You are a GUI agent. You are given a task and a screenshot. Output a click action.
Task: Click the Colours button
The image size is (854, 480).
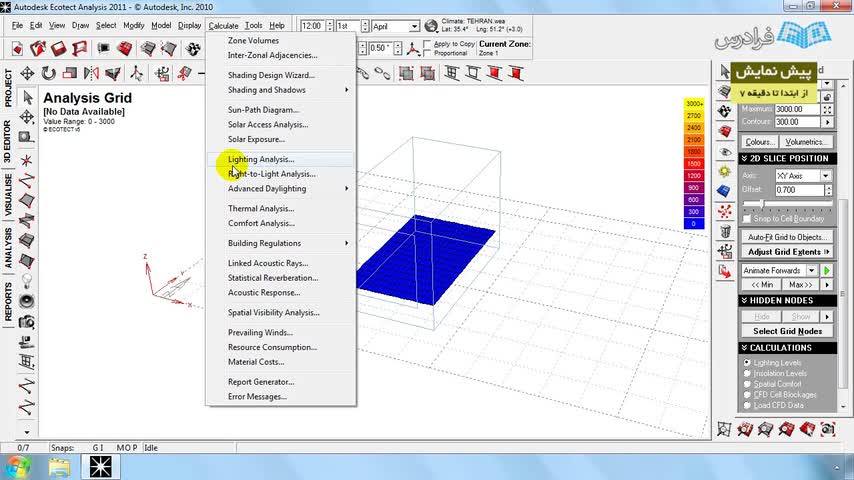click(759, 142)
